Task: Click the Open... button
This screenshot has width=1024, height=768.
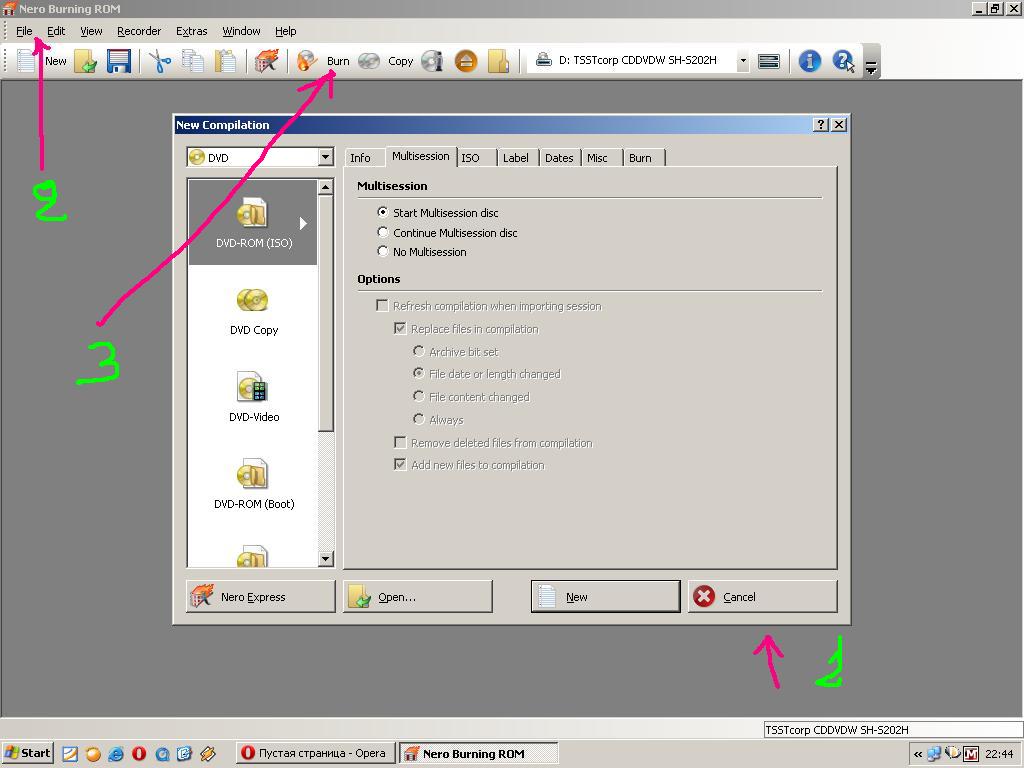Action: click(418, 596)
